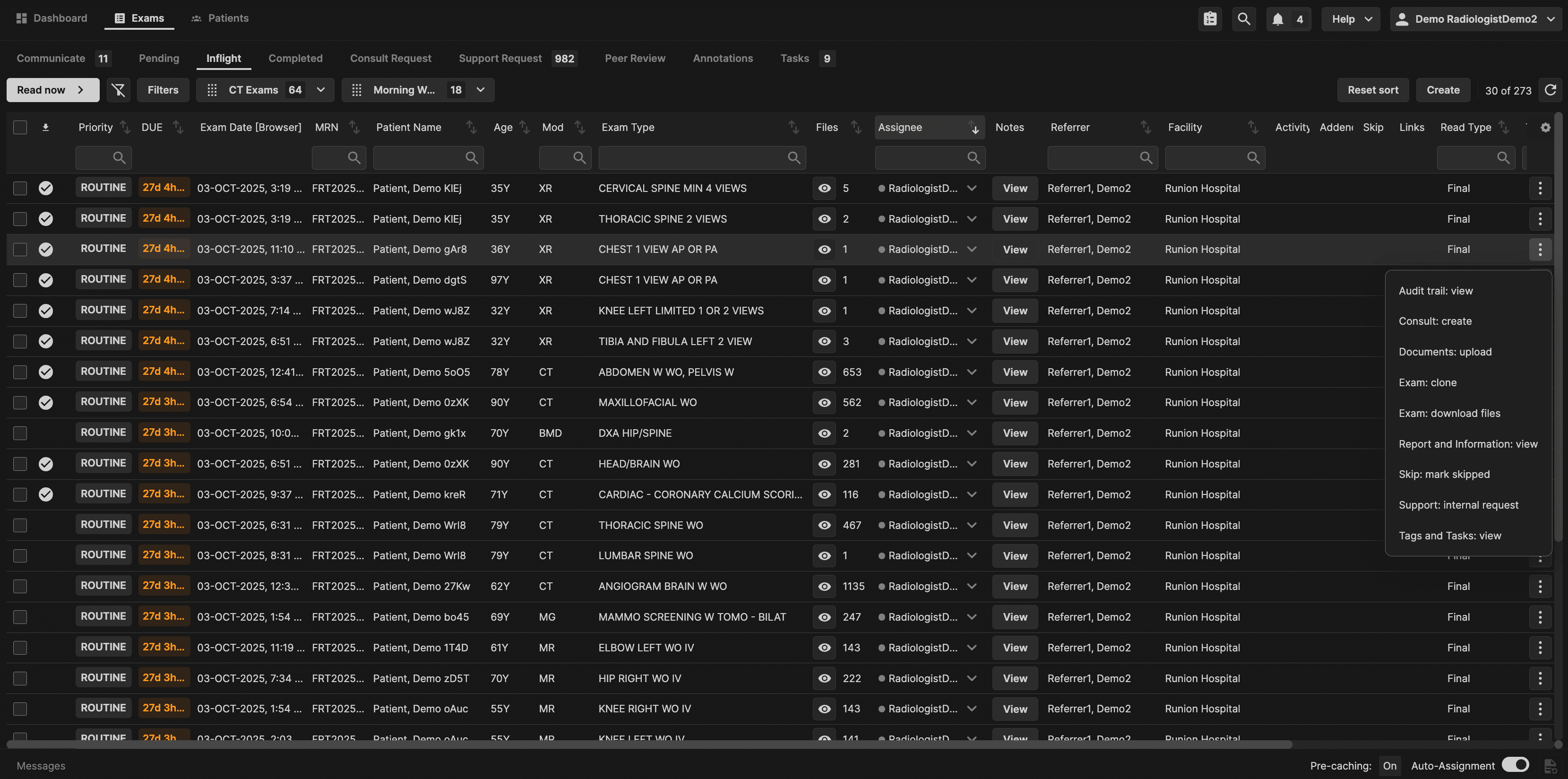Click the clear filters funnel icon
The image size is (1568, 779).
click(118, 89)
